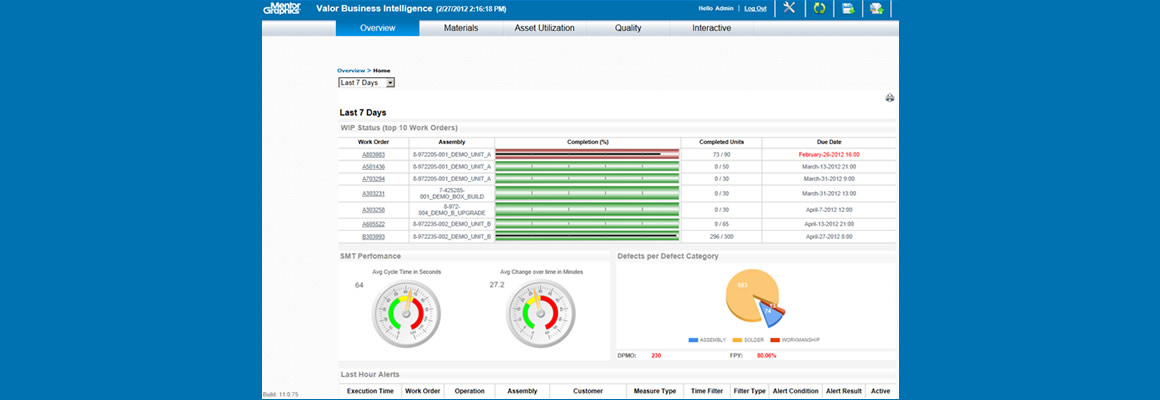This screenshot has width=1160, height=400.
Task: Open the Asset Utilization tab
Action: point(544,28)
